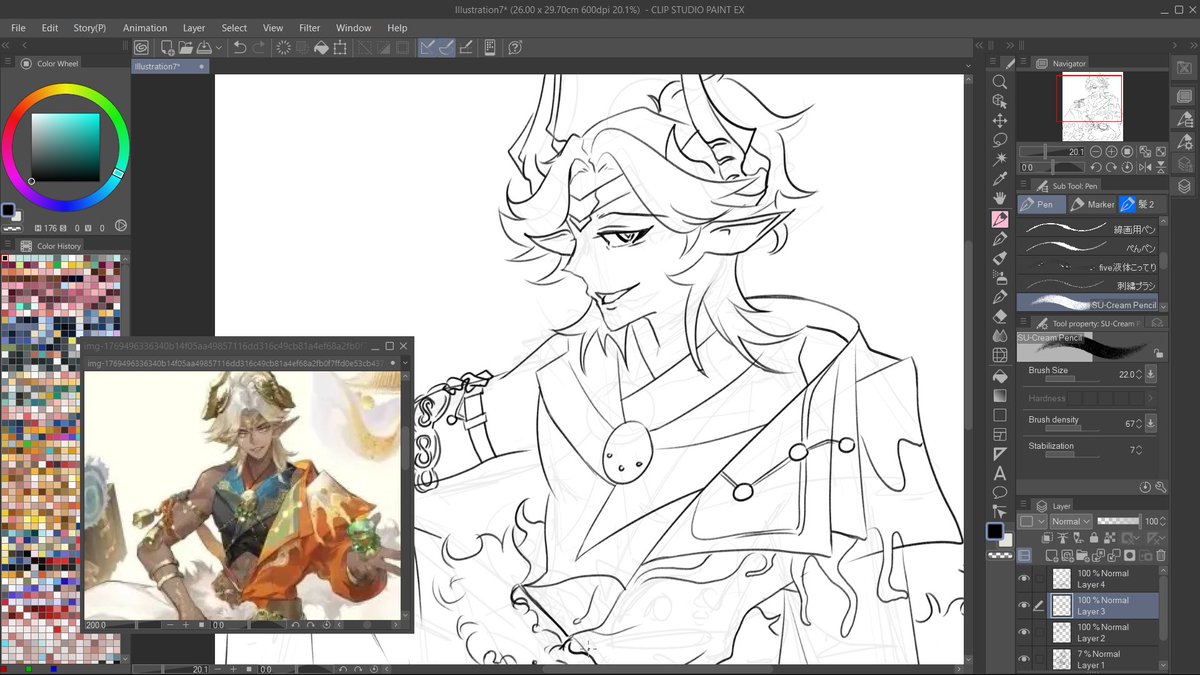Viewport: 1200px width, 675px height.
Task: Click the Save icon in command bar
Action: [x=204, y=47]
